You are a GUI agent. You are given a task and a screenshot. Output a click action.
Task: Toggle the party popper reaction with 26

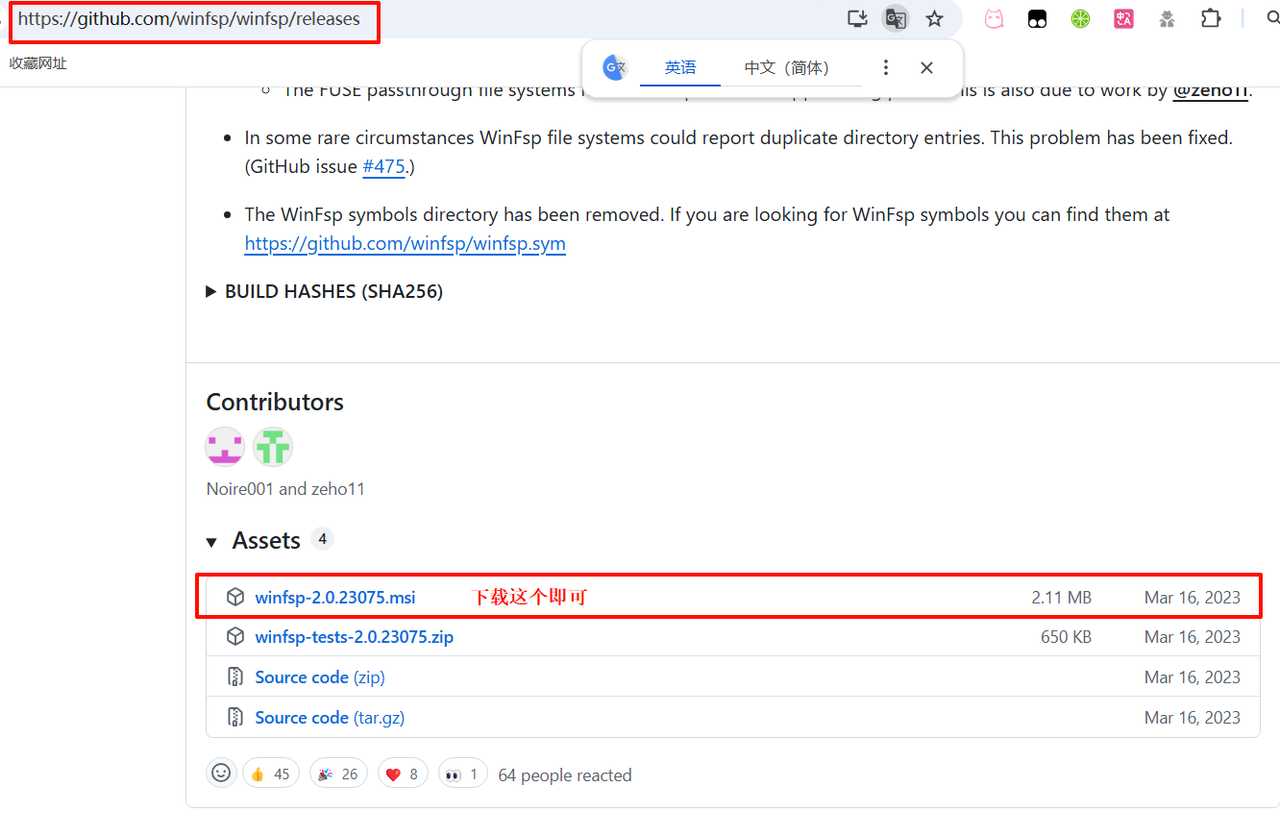tap(338, 774)
